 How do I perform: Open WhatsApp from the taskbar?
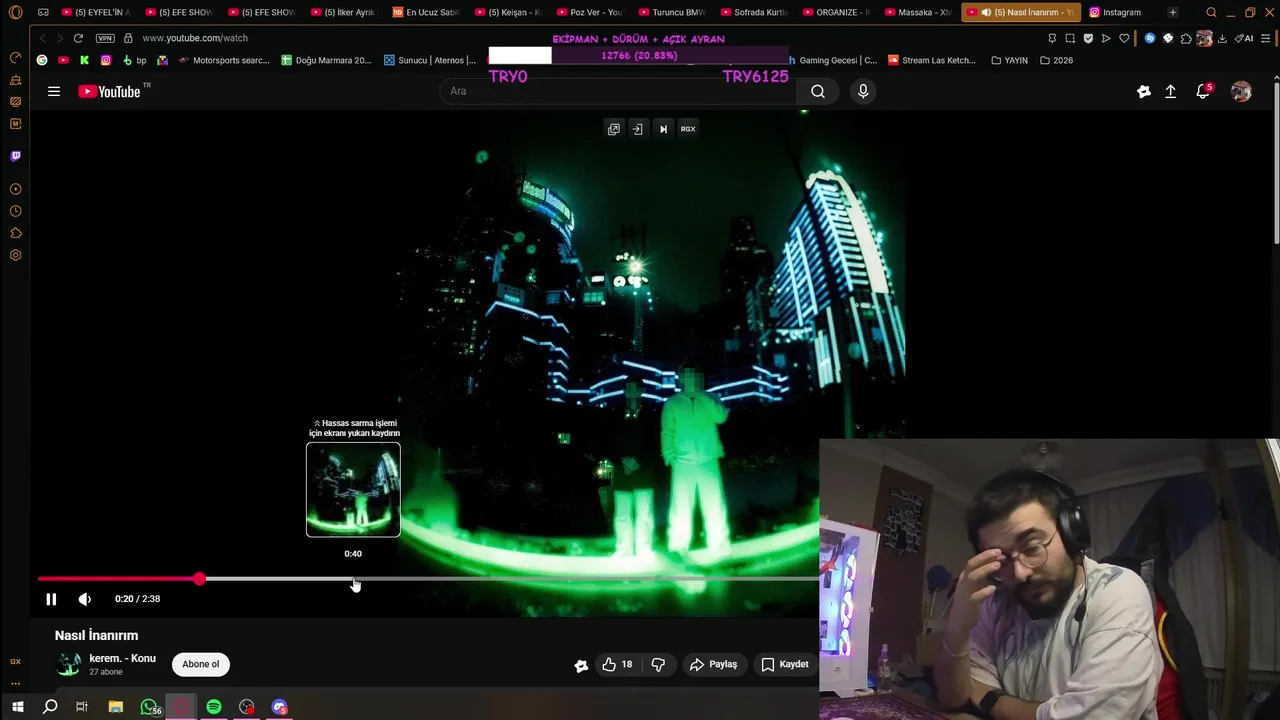pos(149,707)
